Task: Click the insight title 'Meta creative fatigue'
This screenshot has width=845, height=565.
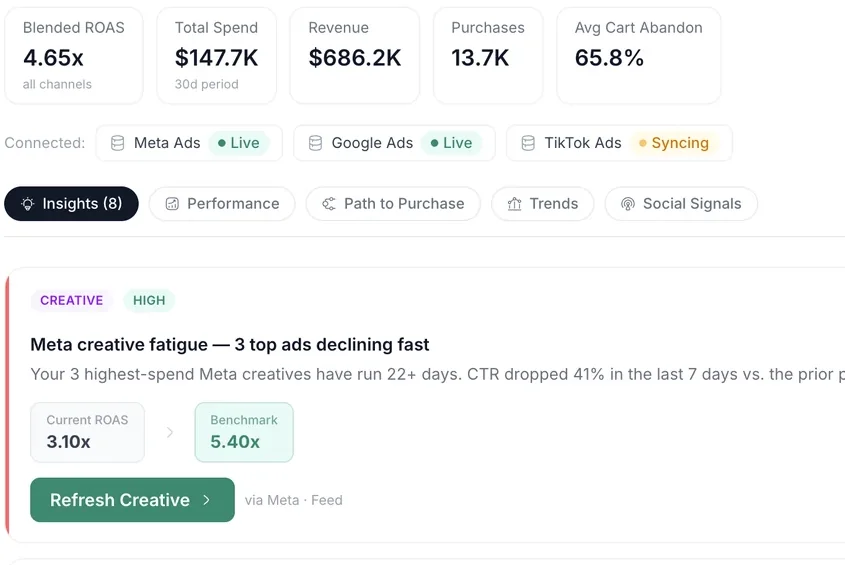Action: click(230, 344)
